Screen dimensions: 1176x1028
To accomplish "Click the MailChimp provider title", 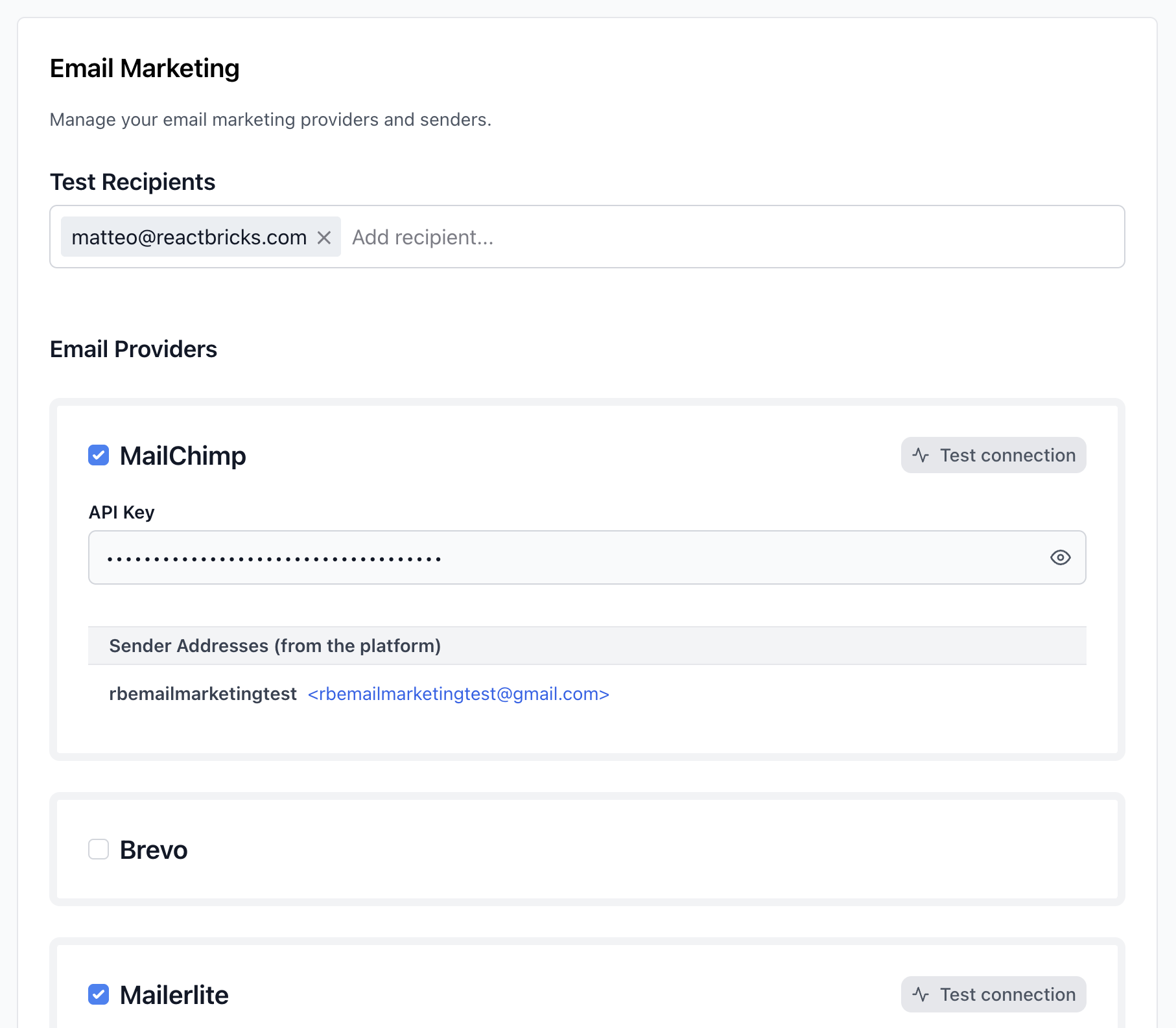I will coord(183,456).
